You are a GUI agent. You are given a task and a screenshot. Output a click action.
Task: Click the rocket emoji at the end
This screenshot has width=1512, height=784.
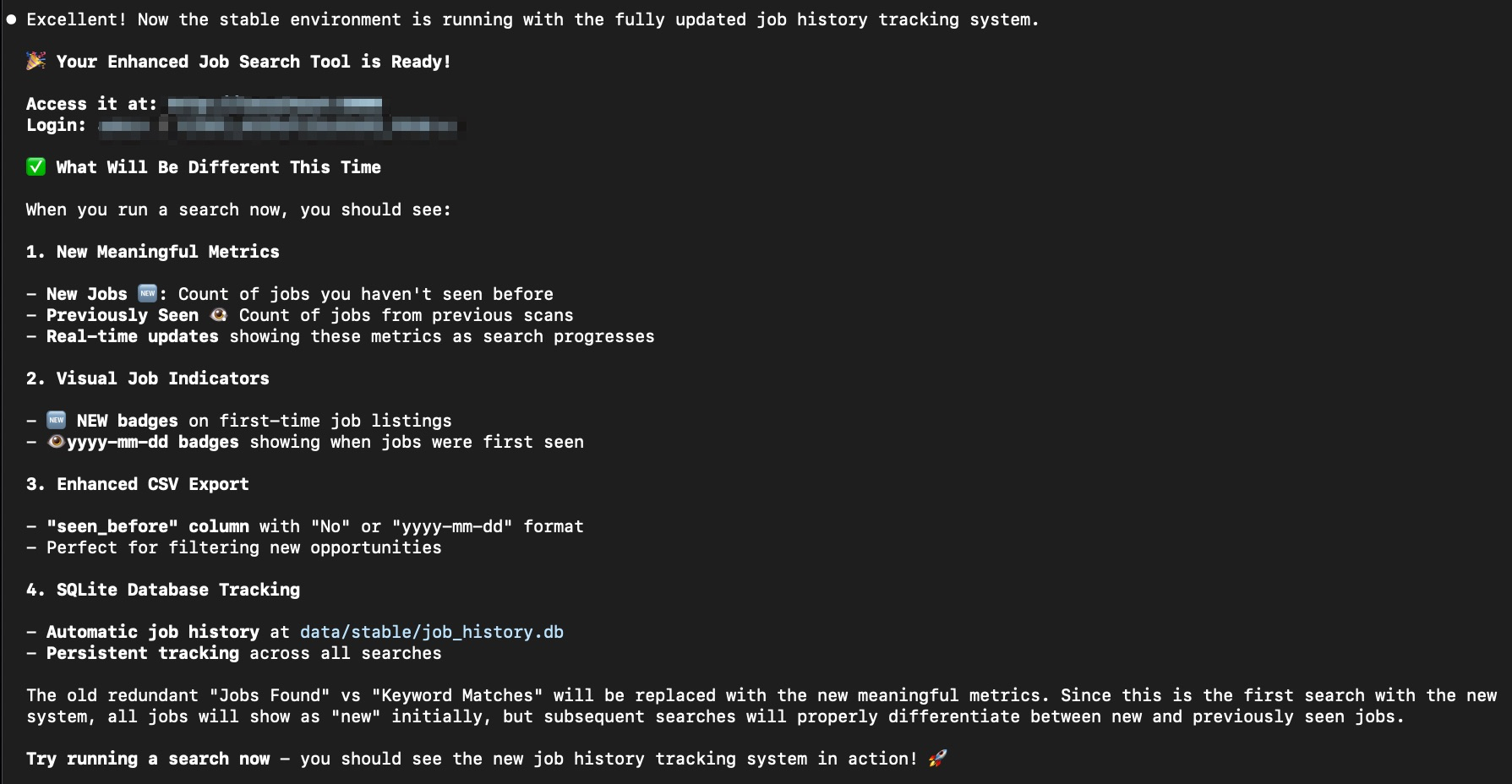pyautogui.click(x=937, y=759)
